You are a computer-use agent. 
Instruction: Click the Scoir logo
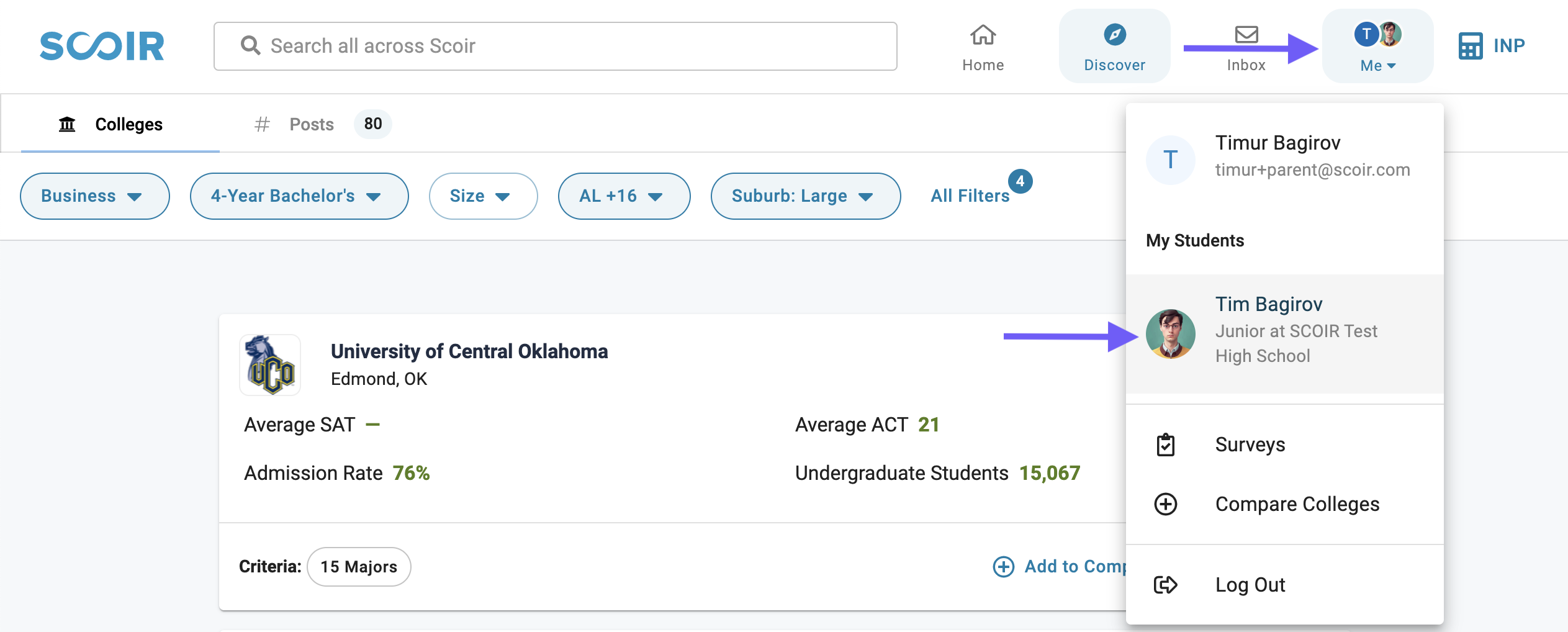(x=102, y=46)
